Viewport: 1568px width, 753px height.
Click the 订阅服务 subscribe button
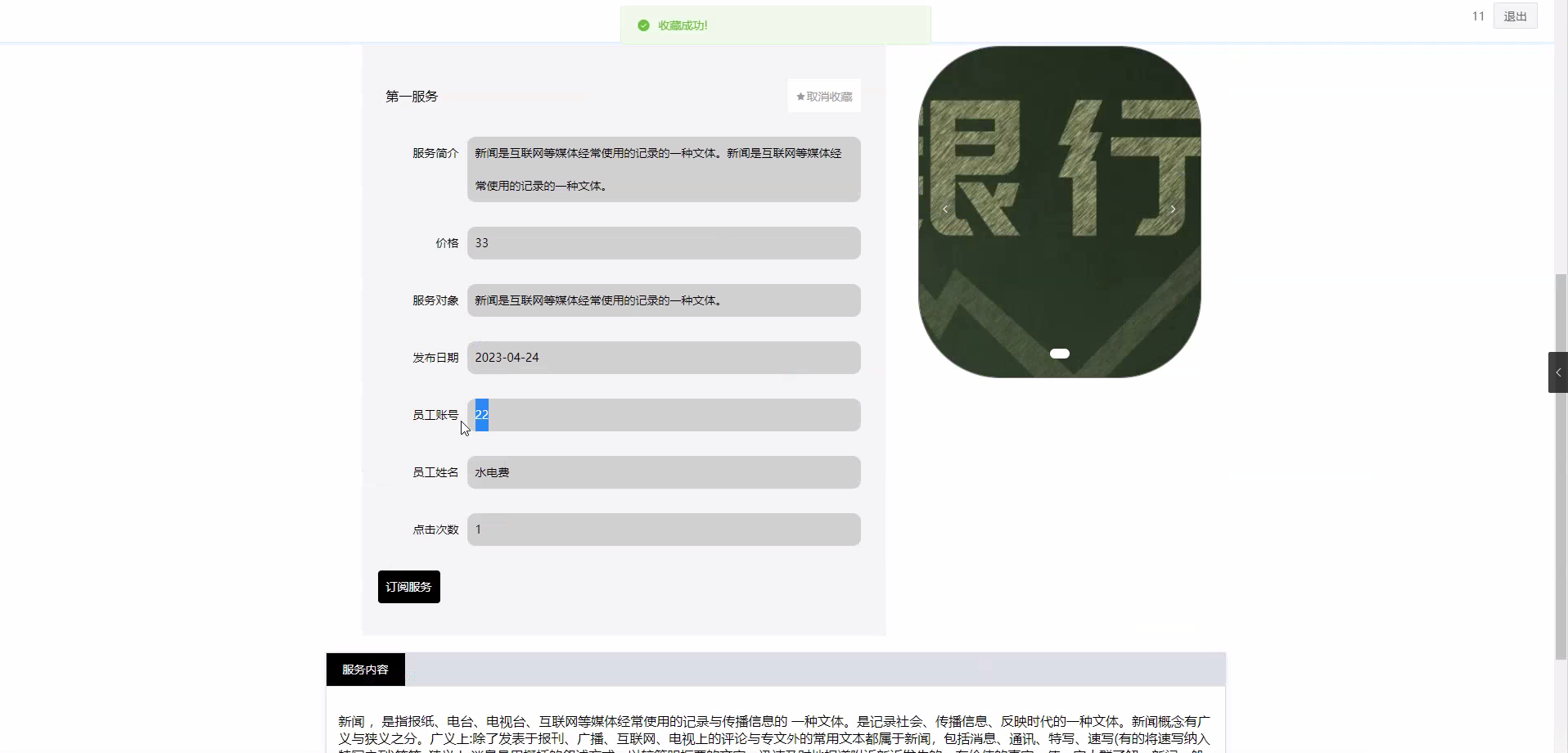click(409, 587)
